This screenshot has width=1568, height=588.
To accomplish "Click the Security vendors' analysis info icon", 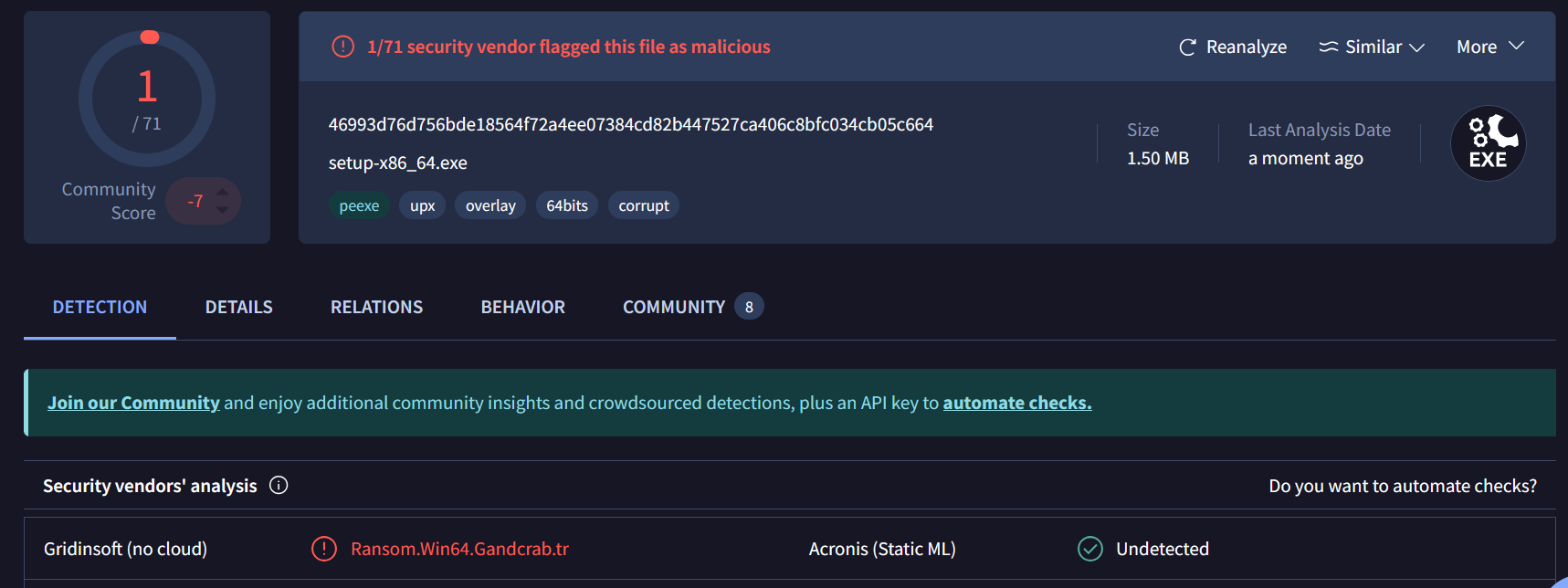I will [x=279, y=486].
